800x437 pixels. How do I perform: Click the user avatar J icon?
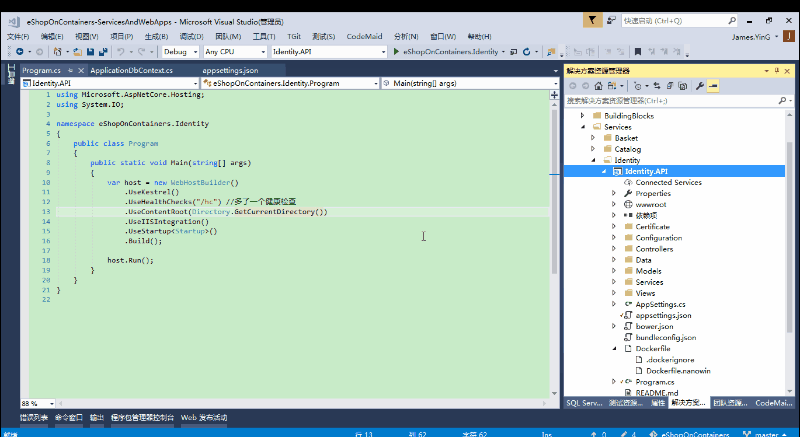click(789, 36)
